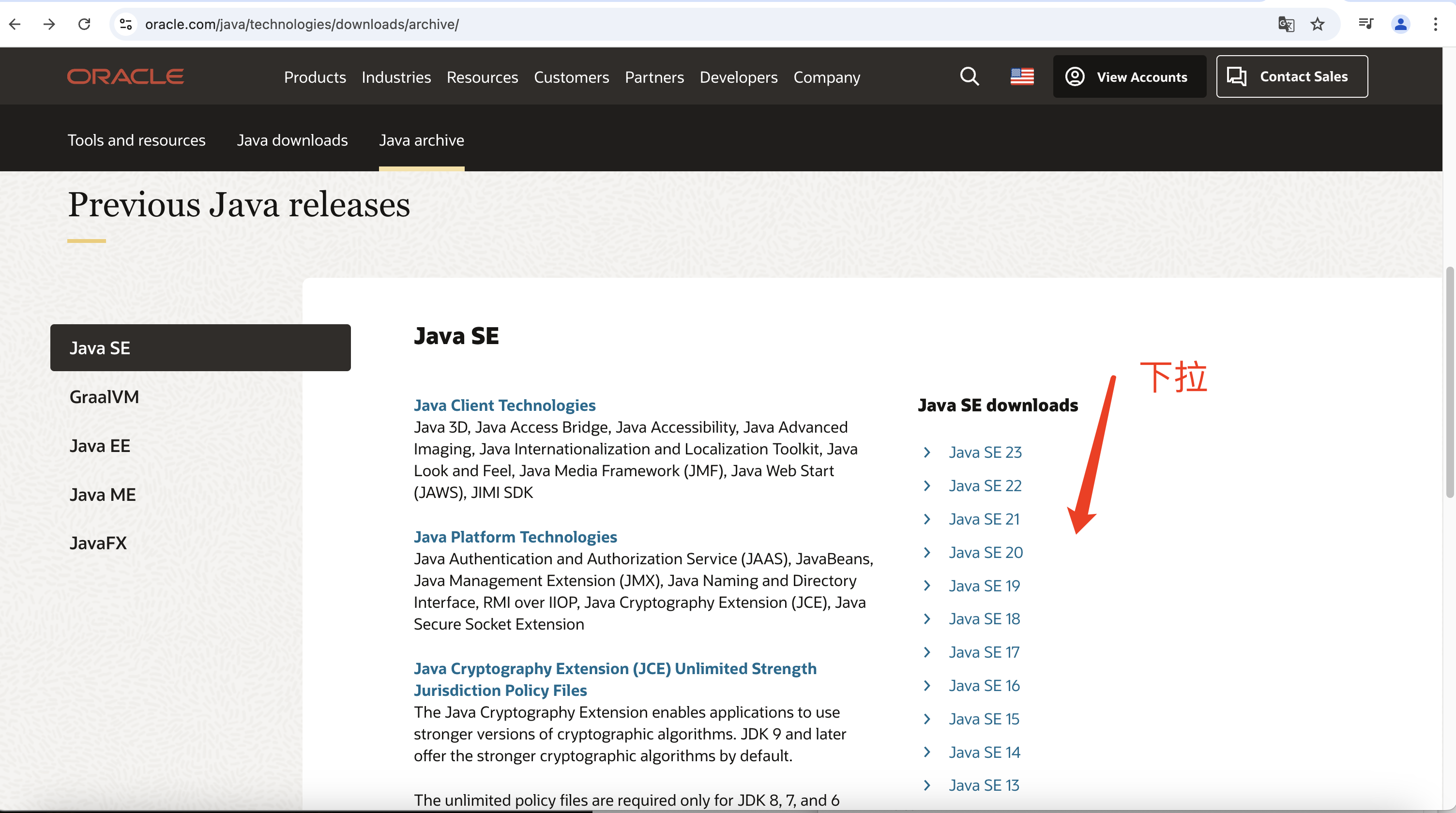Click the US flag language icon
Viewport: 1456px width, 813px height.
[1022, 76]
